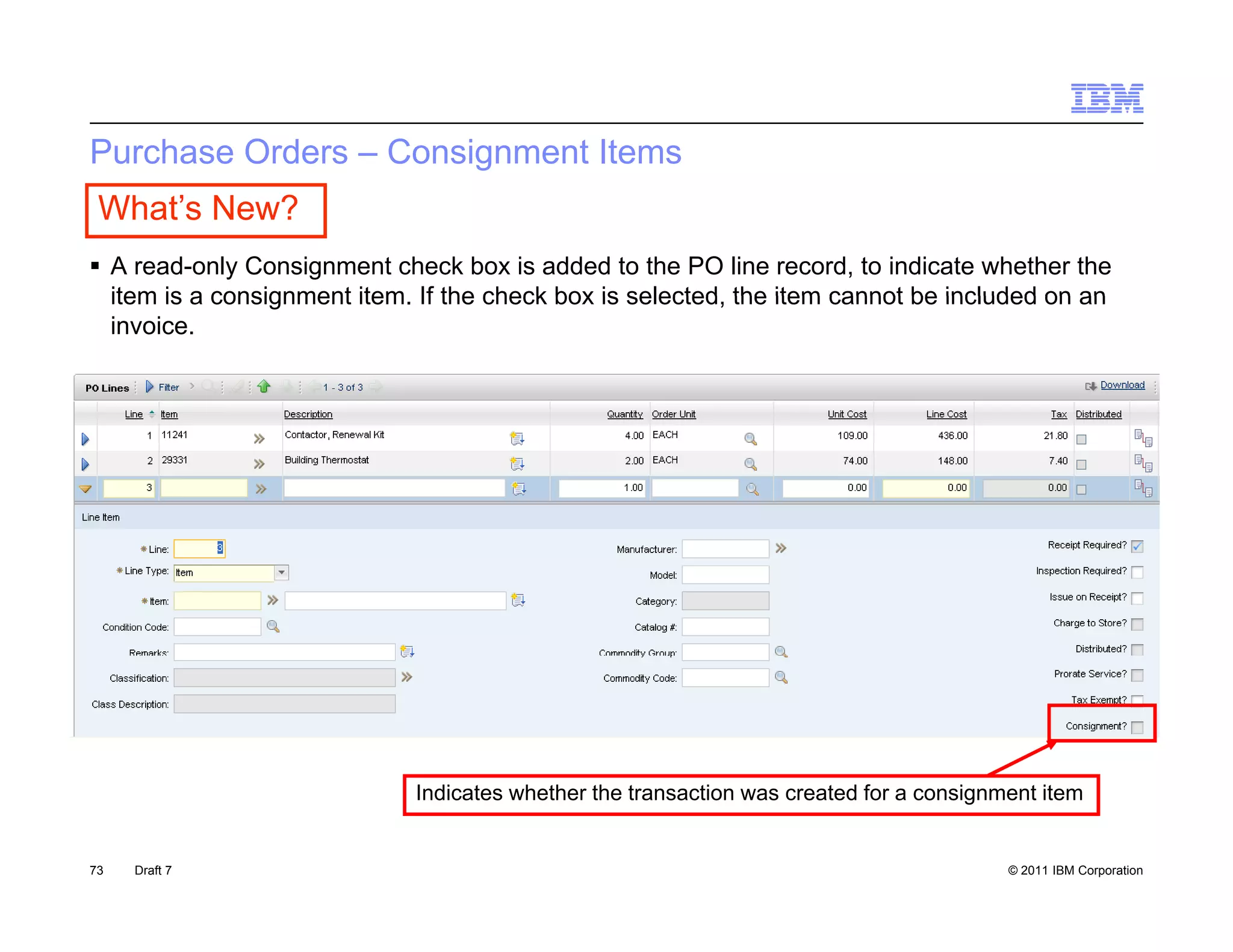Sort by the Line column header

134,414
